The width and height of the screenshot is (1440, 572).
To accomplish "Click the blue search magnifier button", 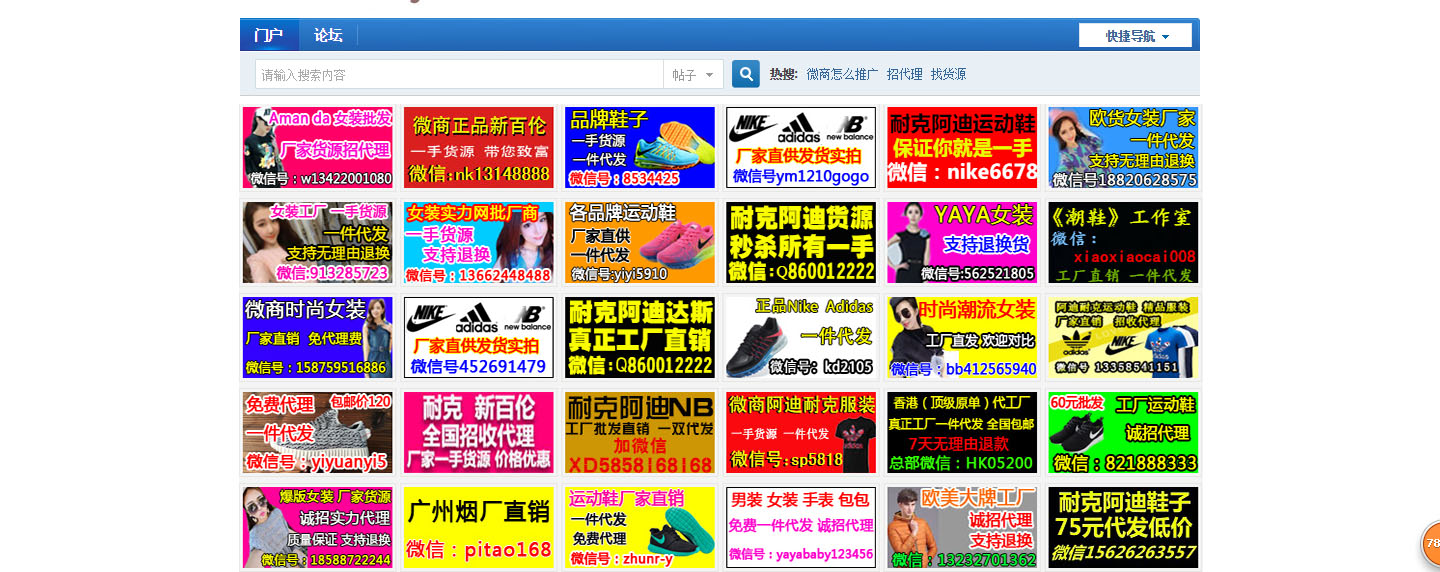I will point(745,74).
